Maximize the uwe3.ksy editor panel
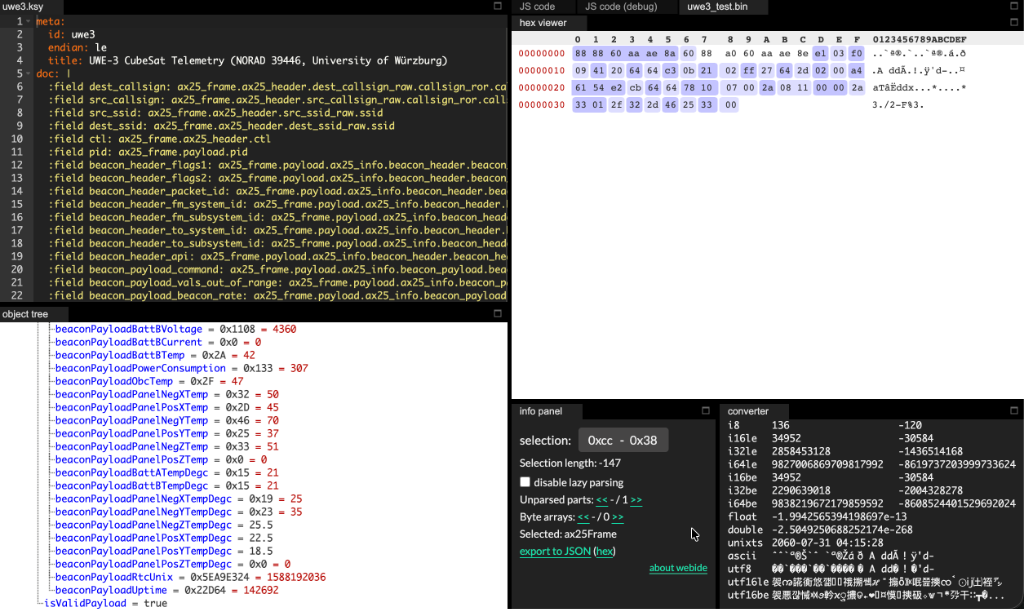This screenshot has height=609, width=1024. (498, 6)
